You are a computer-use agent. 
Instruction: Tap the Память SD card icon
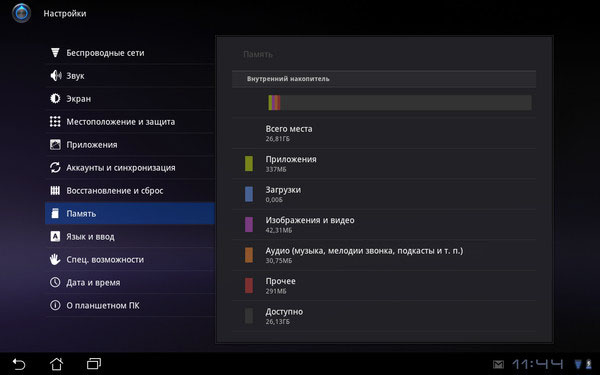point(55,214)
